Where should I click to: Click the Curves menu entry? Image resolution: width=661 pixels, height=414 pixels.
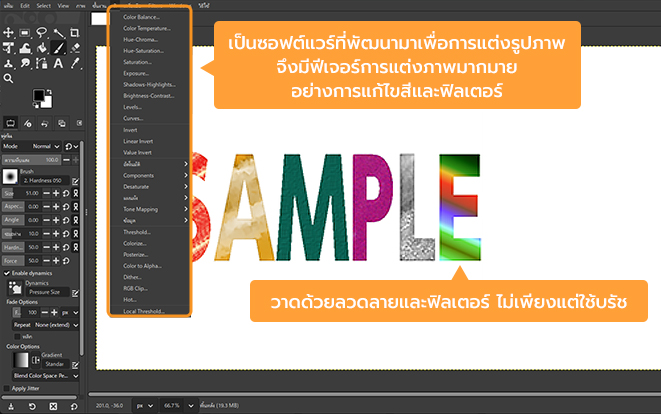[x=133, y=117]
